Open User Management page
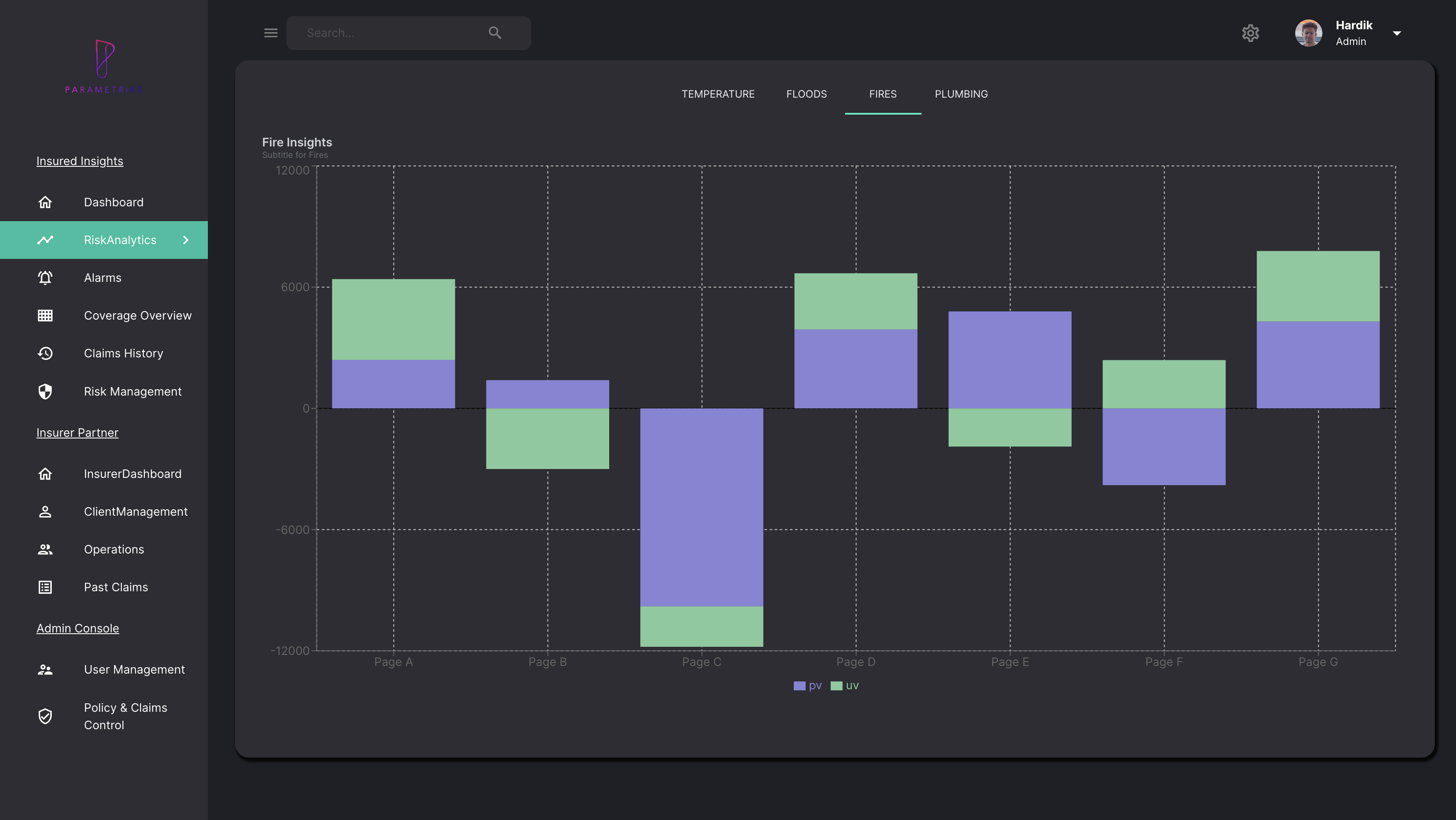This screenshot has width=1456, height=820. pyautogui.click(x=134, y=670)
